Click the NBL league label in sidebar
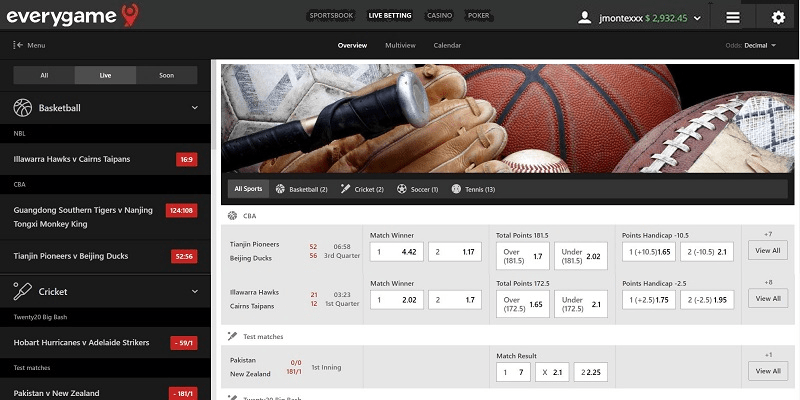 tap(19, 134)
